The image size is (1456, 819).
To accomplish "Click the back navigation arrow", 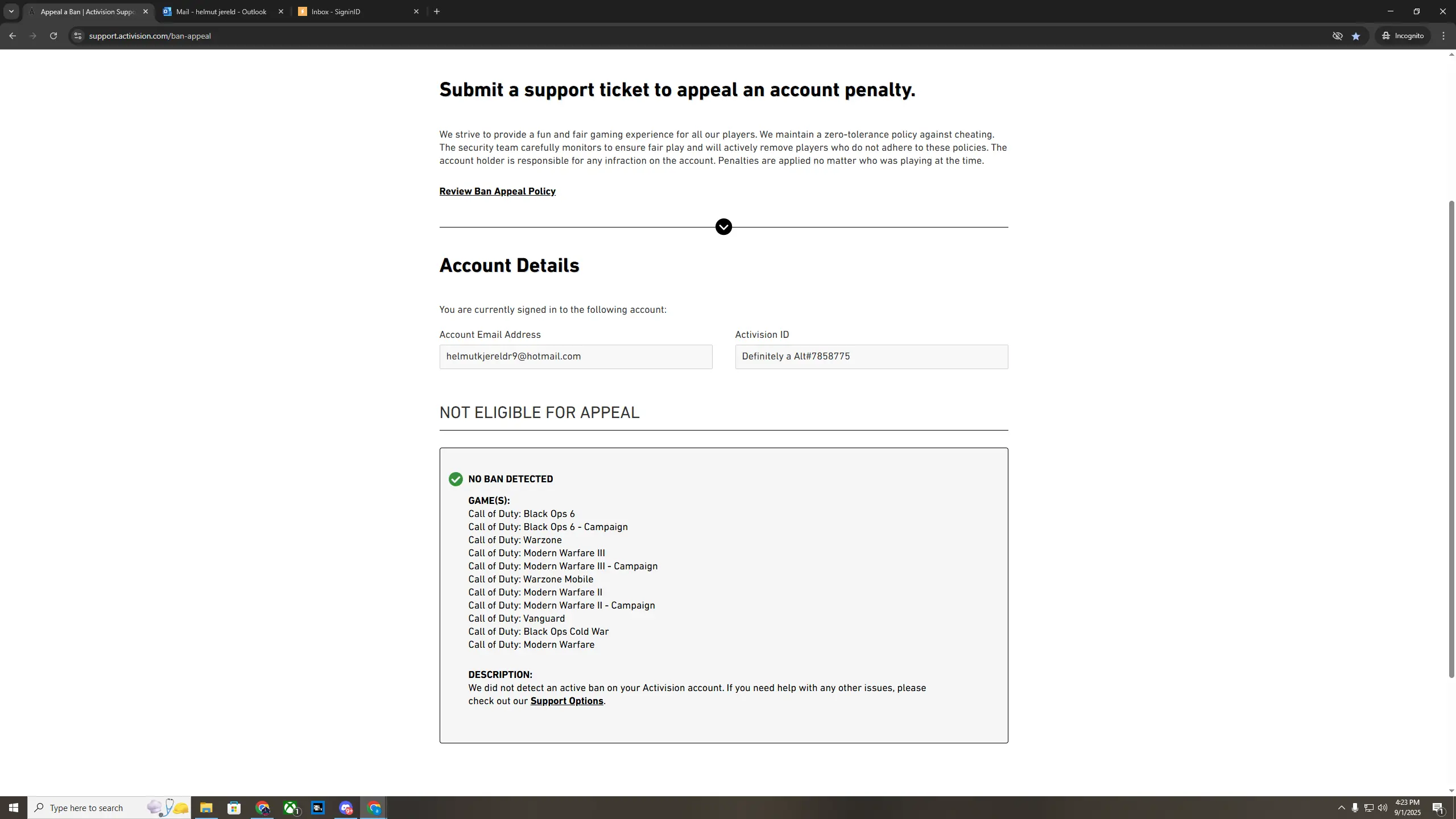I will click(13, 36).
